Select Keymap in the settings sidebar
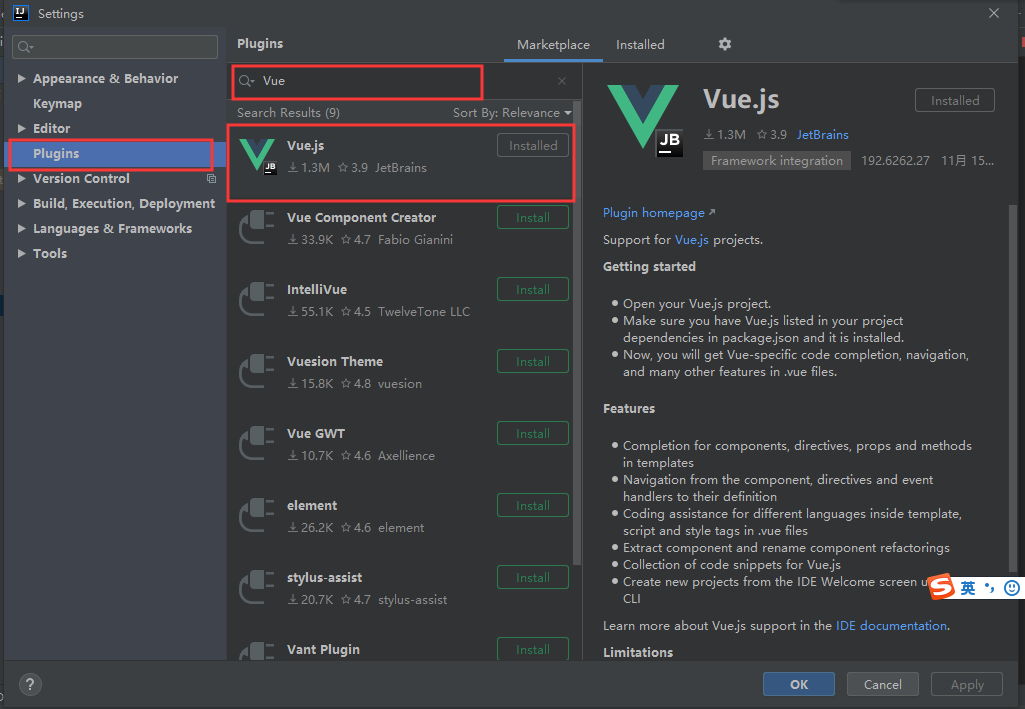Image resolution: width=1025 pixels, height=709 pixels. (57, 103)
